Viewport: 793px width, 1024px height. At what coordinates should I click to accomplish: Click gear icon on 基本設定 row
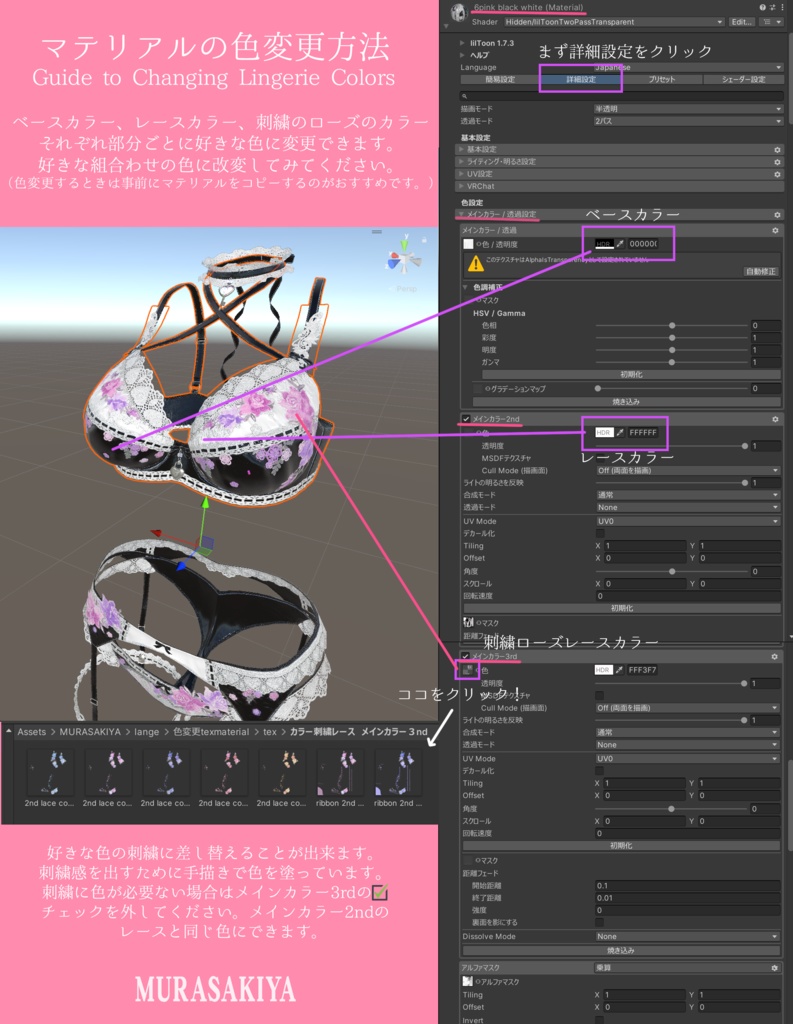[x=777, y=150]
